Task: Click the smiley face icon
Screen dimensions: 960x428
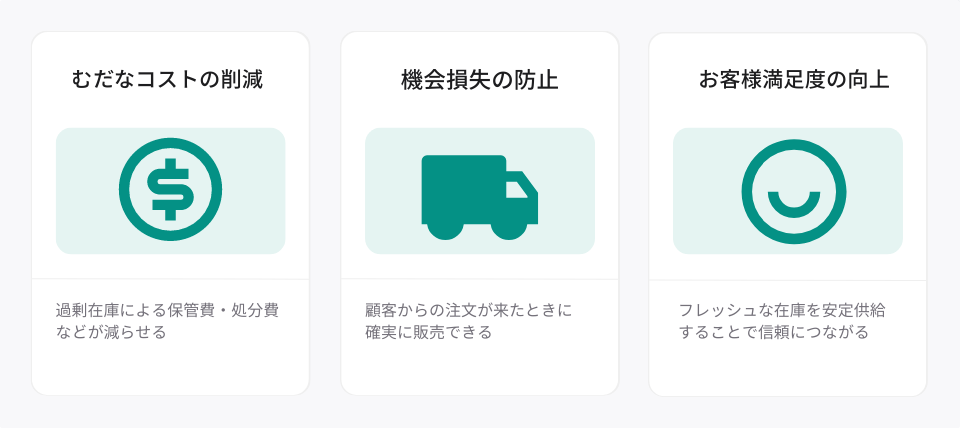Action: pyautogui.click(x=793, y=191)
